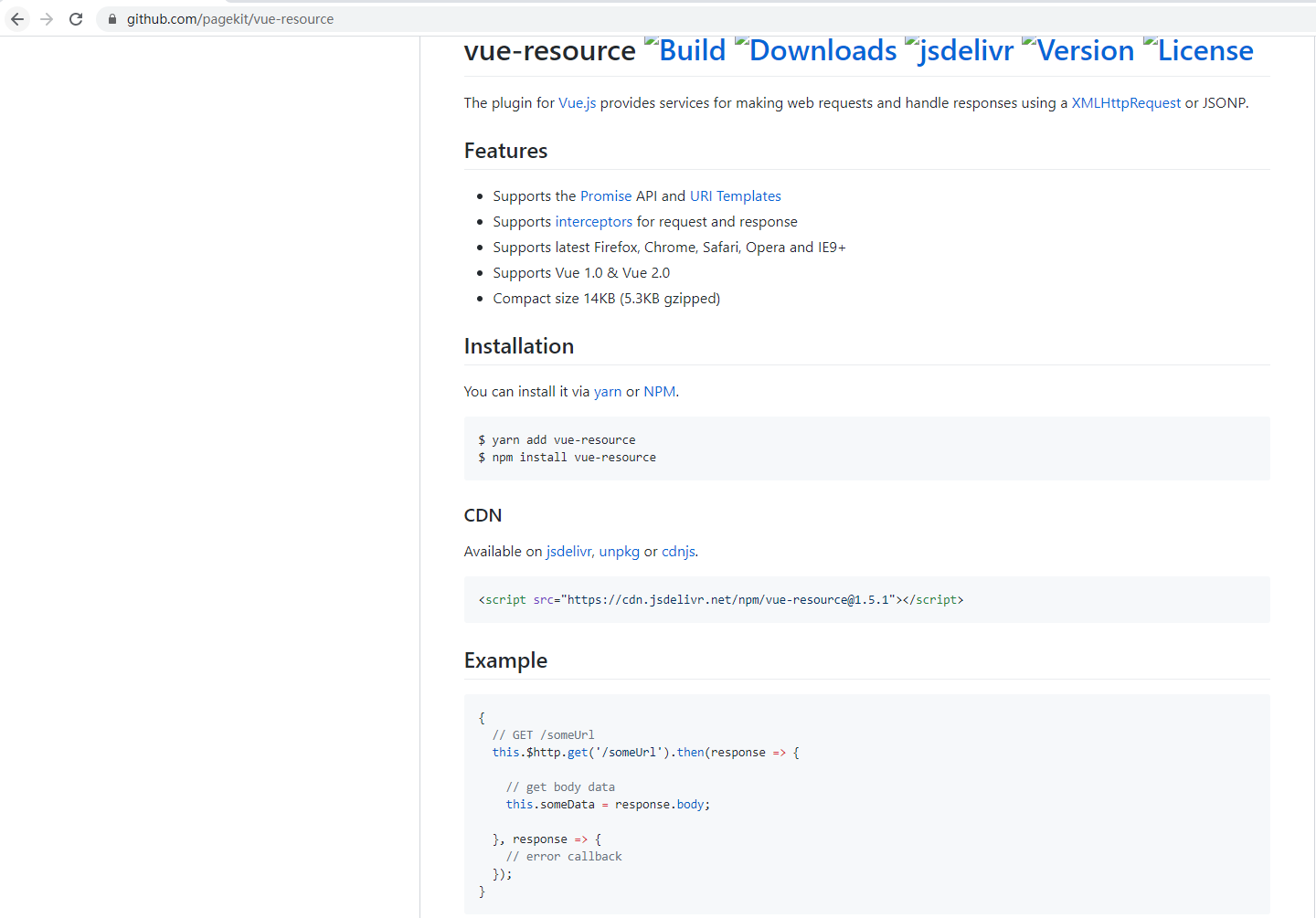Click the browser back arrow

click(x=17, y=18)
